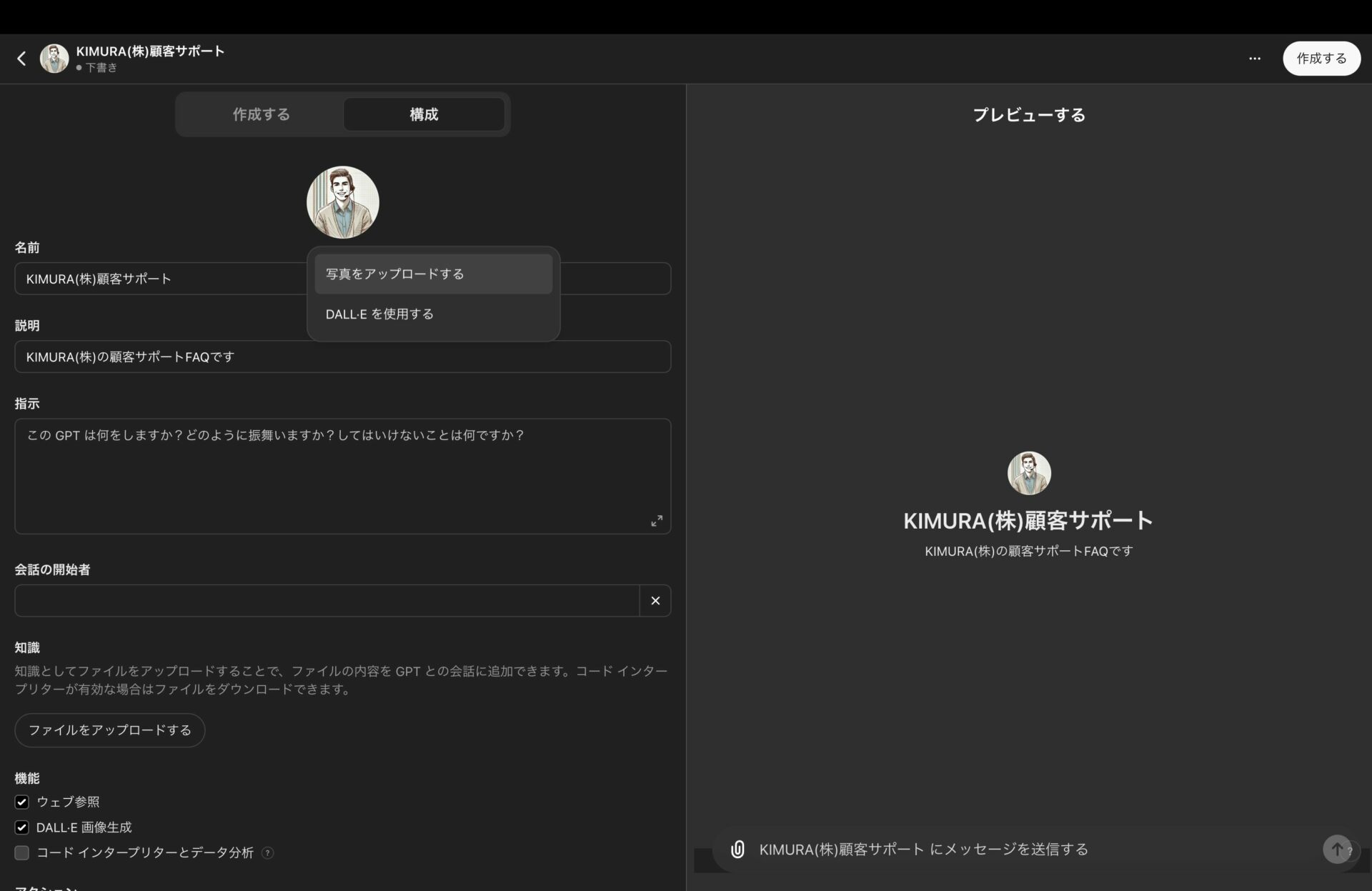Click the help icon beside コード インタープリター
This screenshot has width=1372, height=891.
click(x=267, y=852)
